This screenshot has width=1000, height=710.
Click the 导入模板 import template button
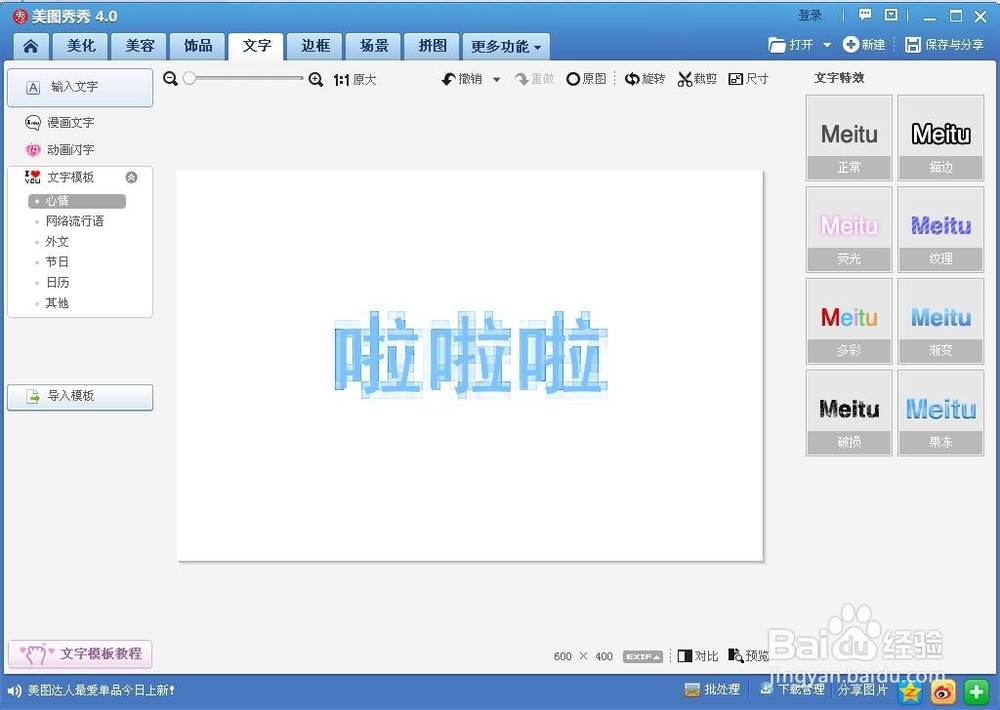(x=80, y=397)
